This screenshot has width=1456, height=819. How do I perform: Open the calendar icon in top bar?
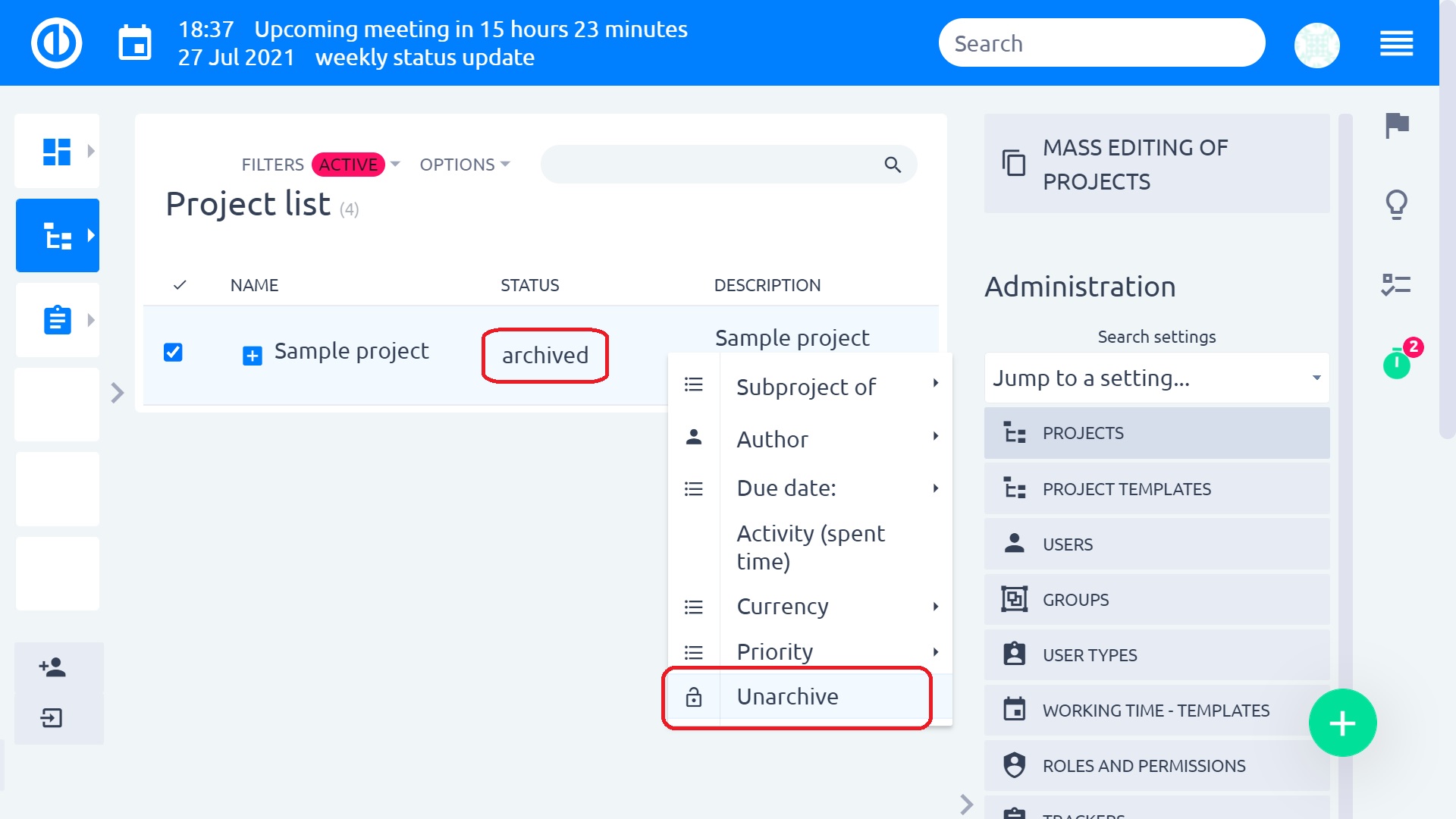coord(135,43)
